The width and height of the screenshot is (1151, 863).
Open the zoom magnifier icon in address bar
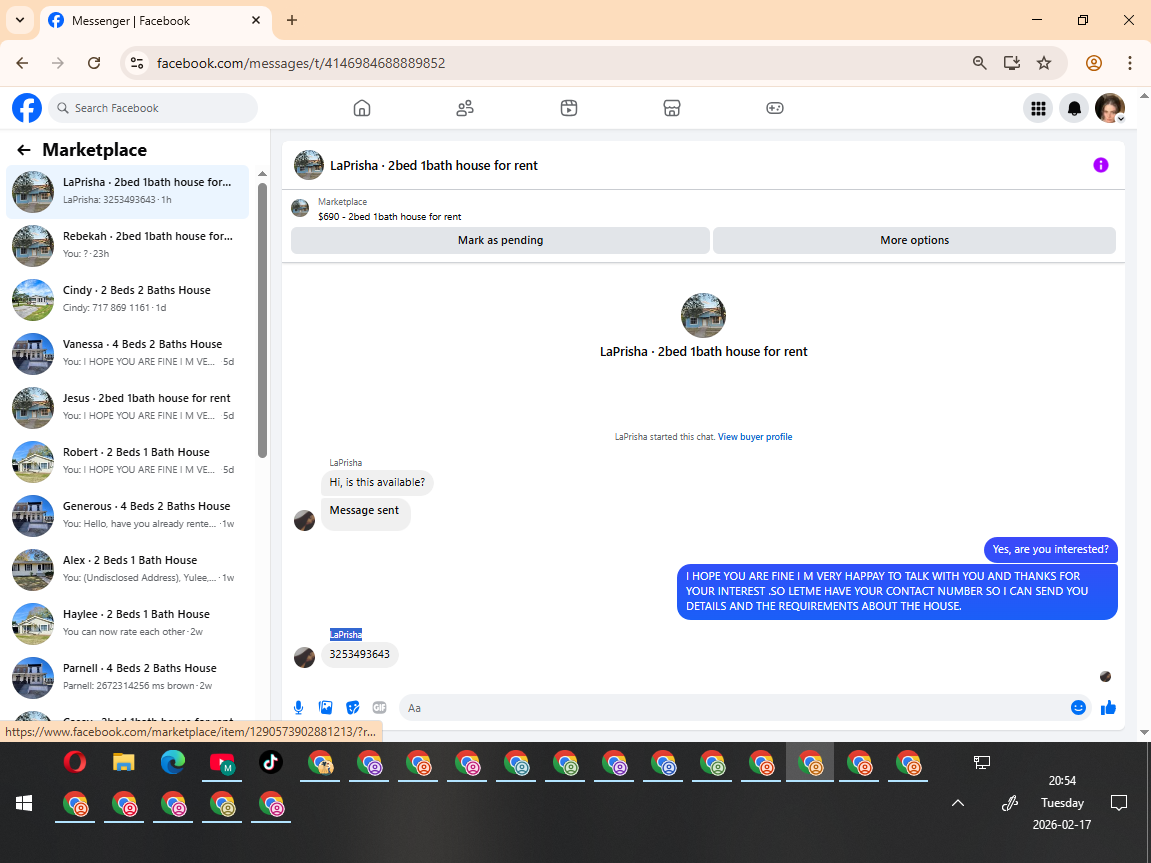(979, 63)
